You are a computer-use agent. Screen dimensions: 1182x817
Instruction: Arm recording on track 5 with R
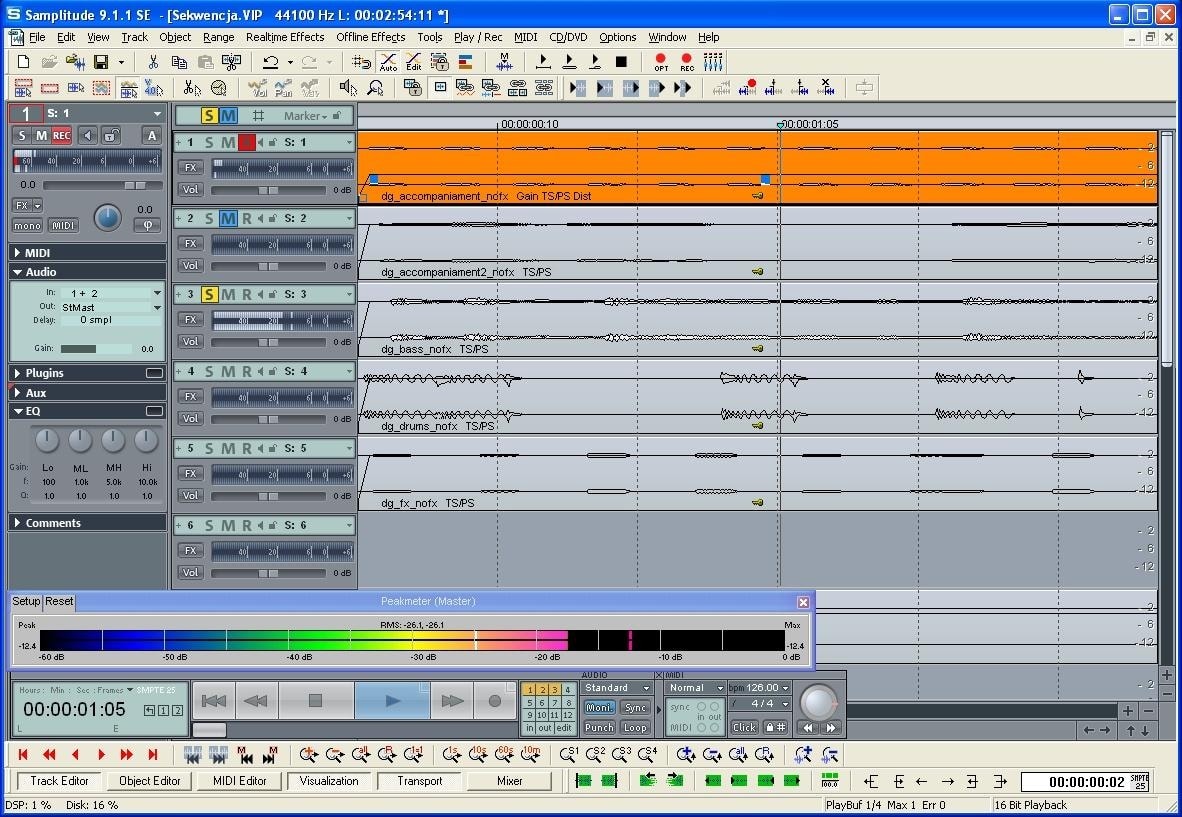pyautogui.click(x=246, y=448)
